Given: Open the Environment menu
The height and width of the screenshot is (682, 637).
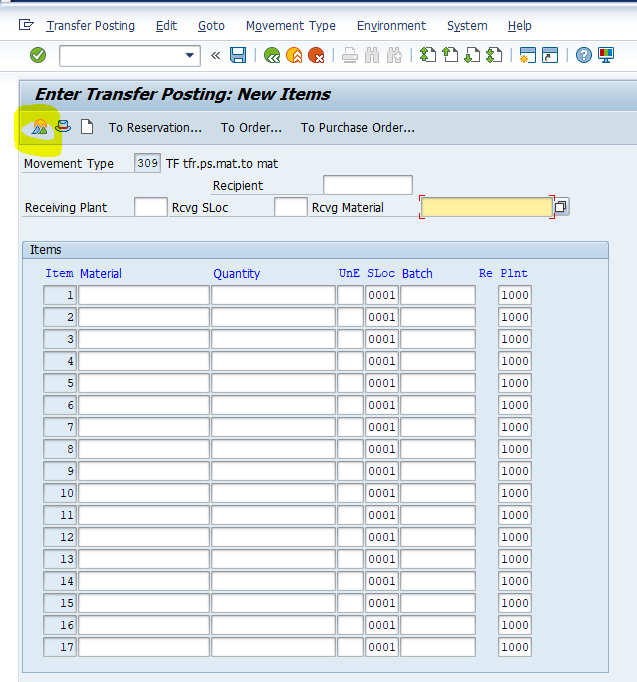Looking at the screenshot, I should 391,26.
